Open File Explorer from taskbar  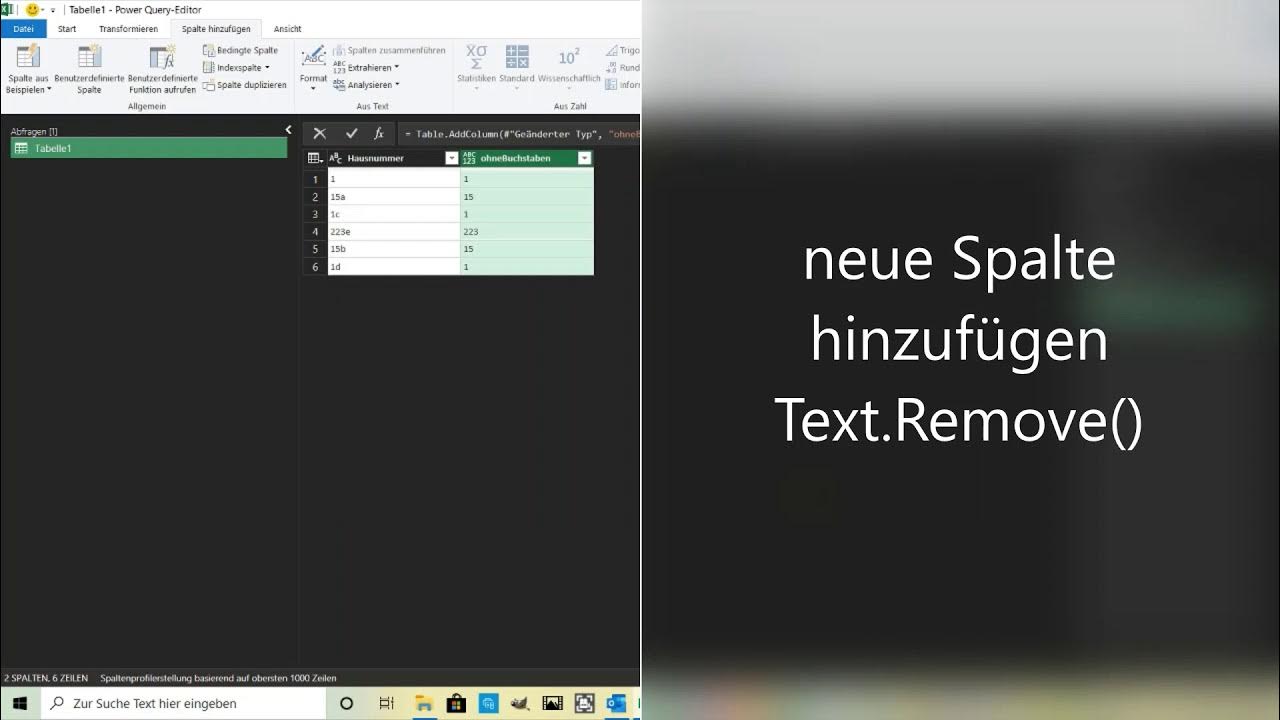pos(423,703)
